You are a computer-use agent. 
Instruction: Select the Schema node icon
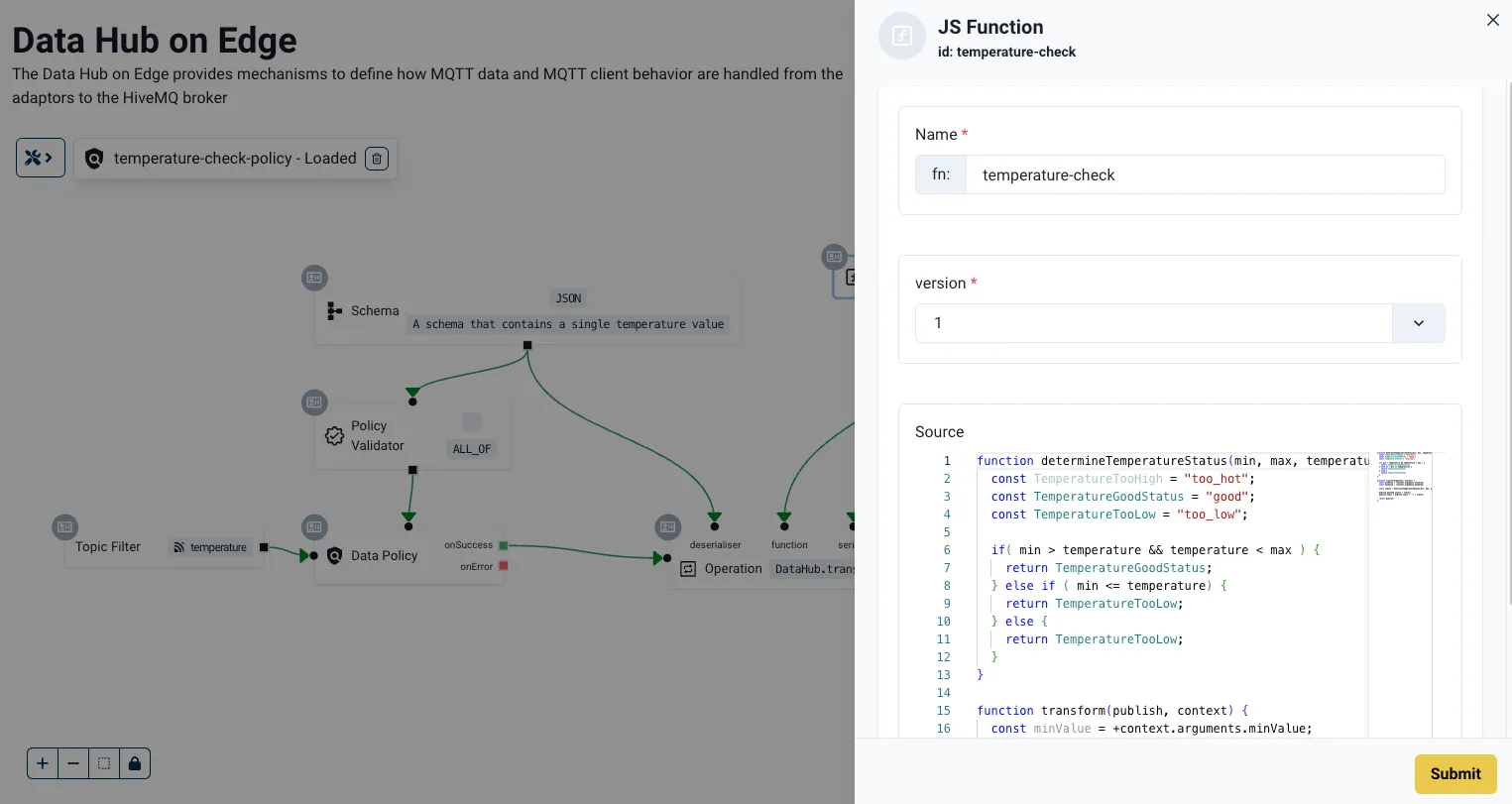334,311
